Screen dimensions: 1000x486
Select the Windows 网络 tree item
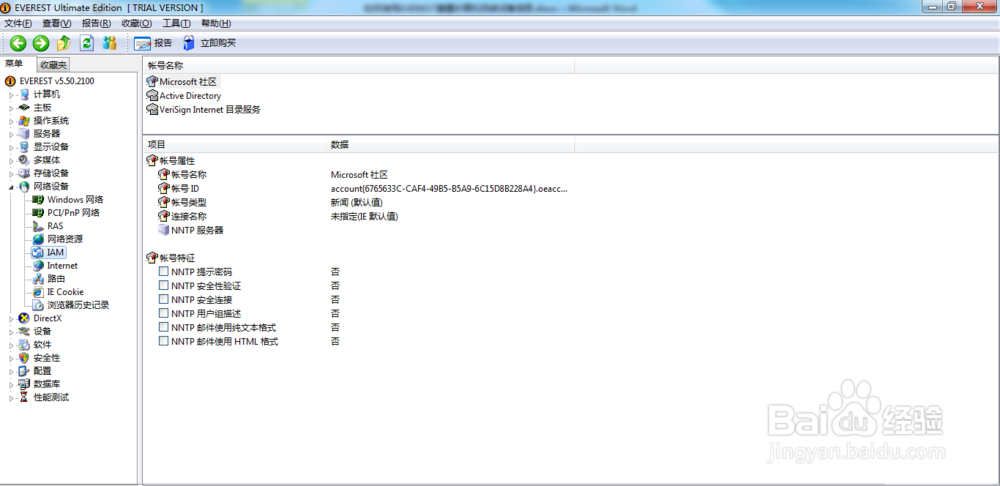coord(75,200)
